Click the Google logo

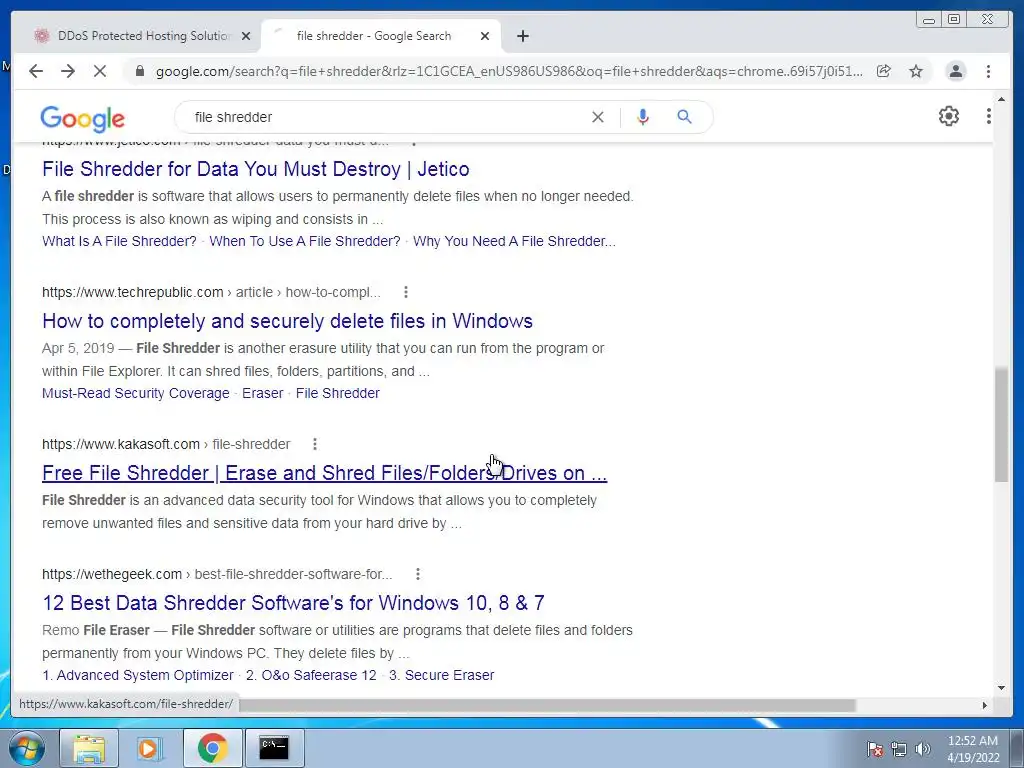82,119
